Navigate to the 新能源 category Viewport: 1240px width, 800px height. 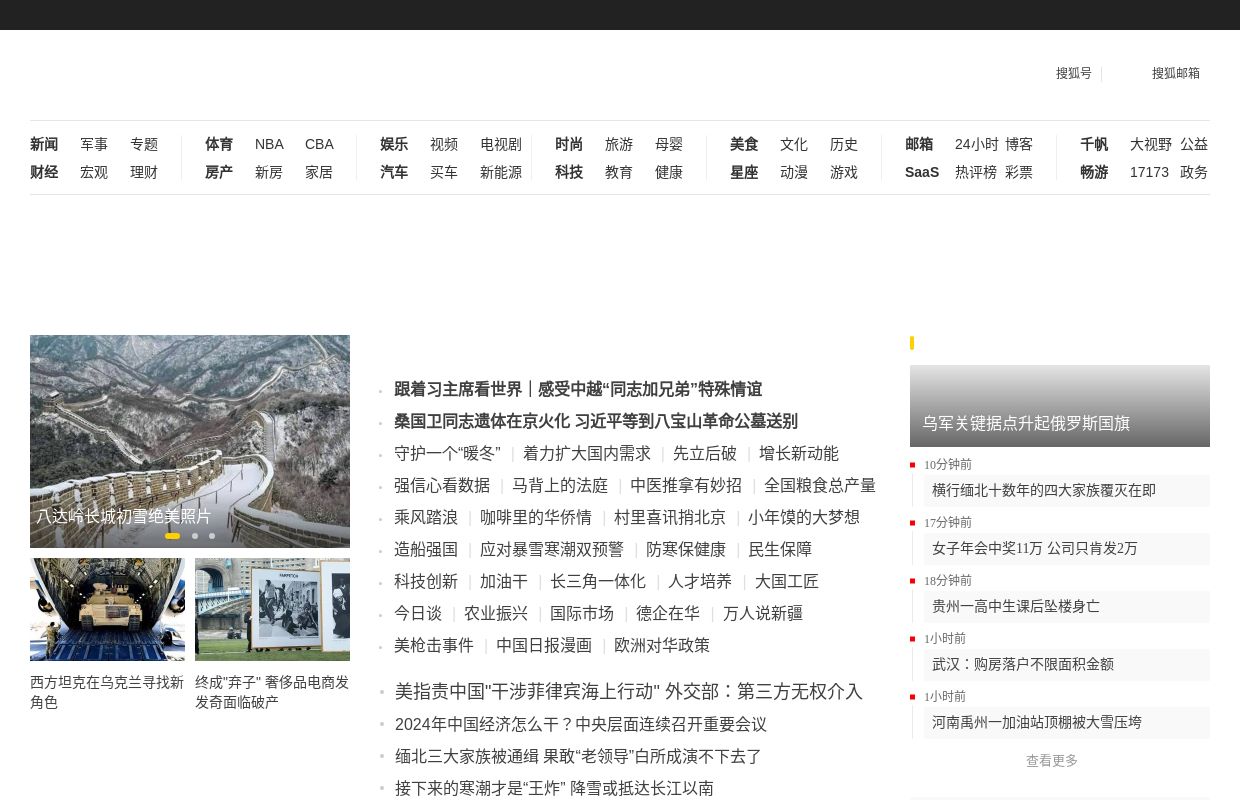501,172
